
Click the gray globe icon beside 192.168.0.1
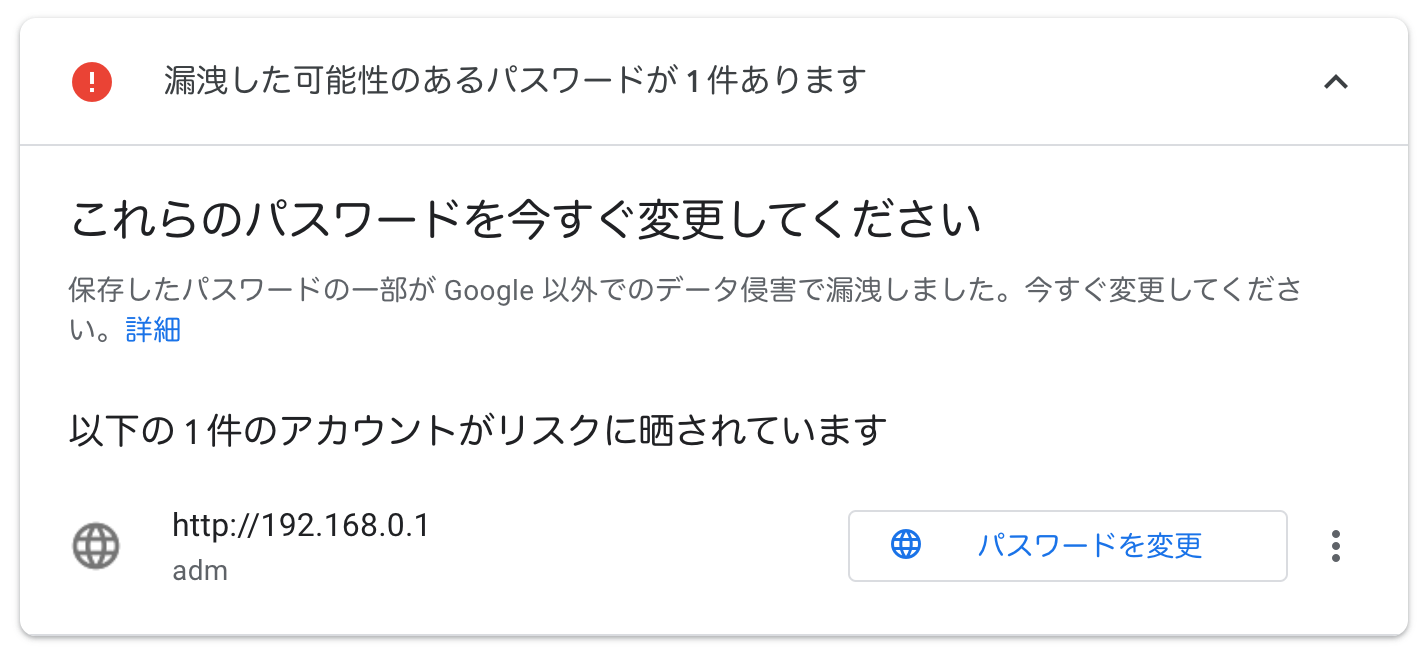pyautogui.click(x=96, y=546)
